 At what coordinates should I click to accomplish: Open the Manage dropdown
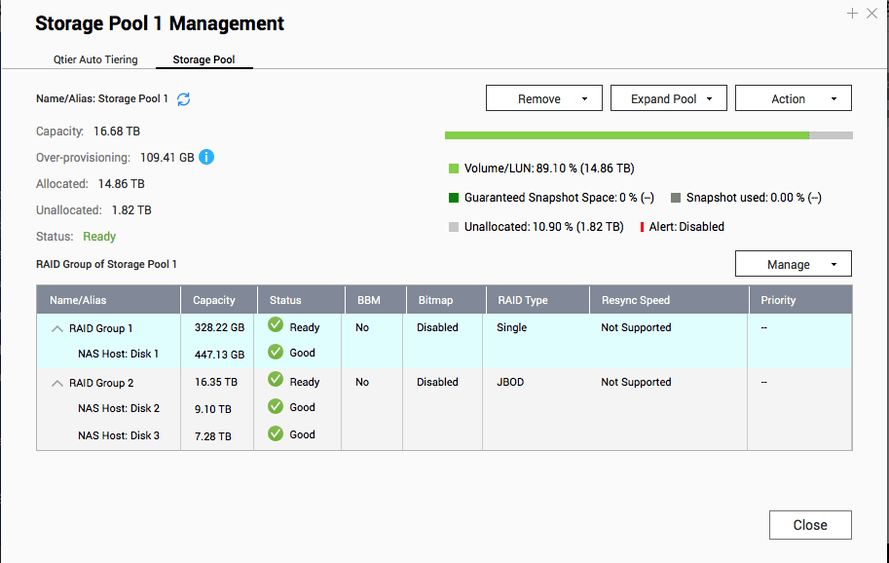click(793, 264)
